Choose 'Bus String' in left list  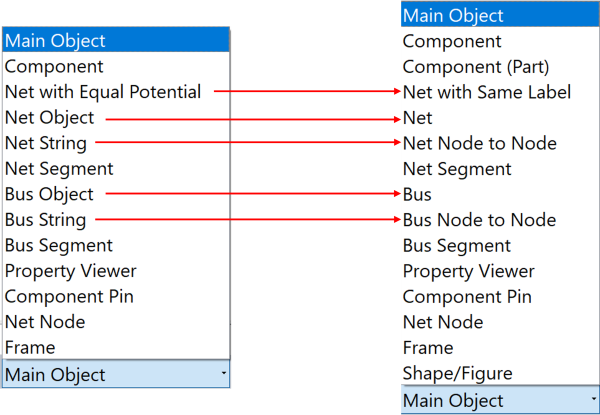pos(46,220)
